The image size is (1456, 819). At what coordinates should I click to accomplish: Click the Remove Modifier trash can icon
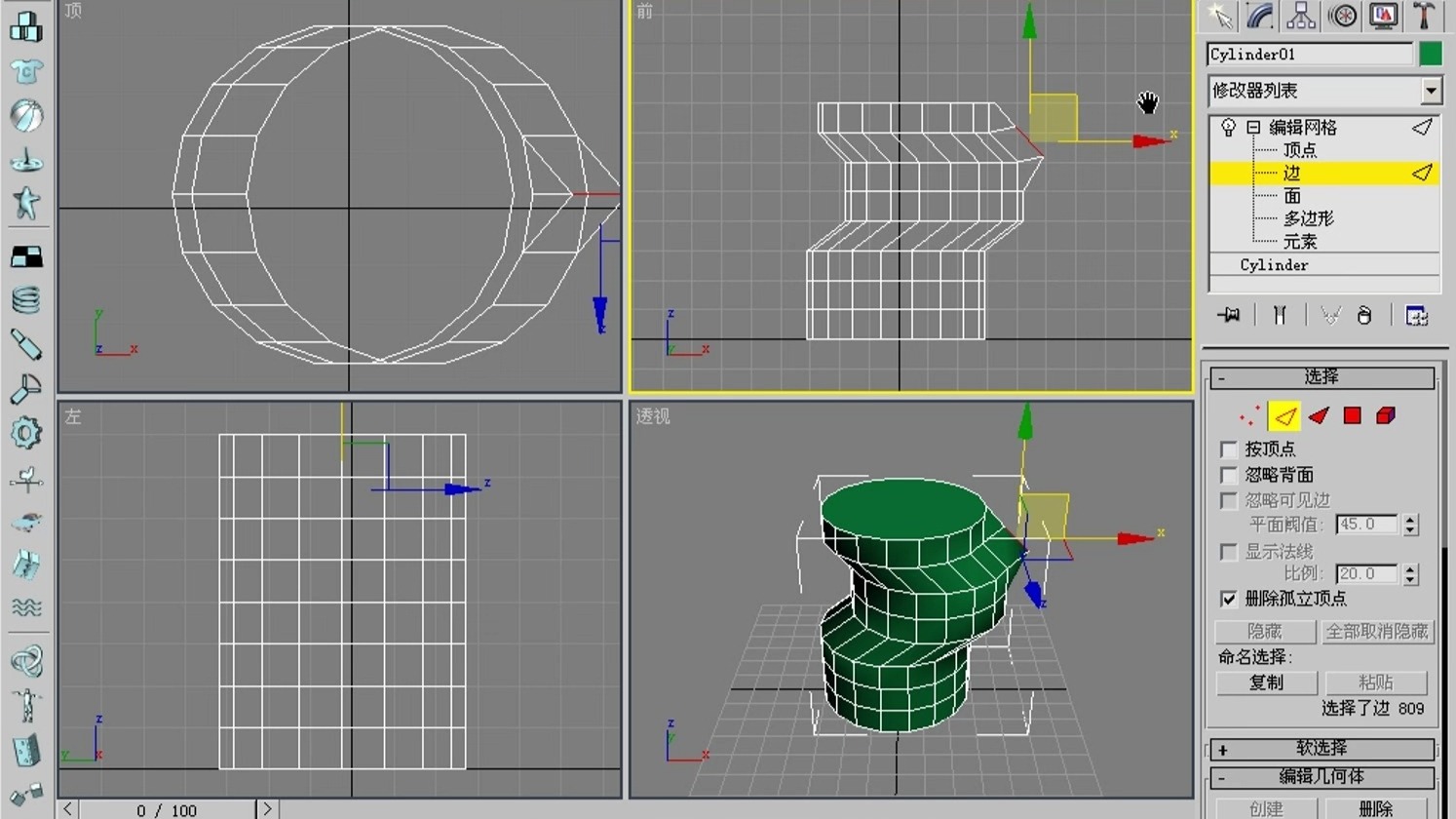pyautogui.click(x=1364, y=315)
